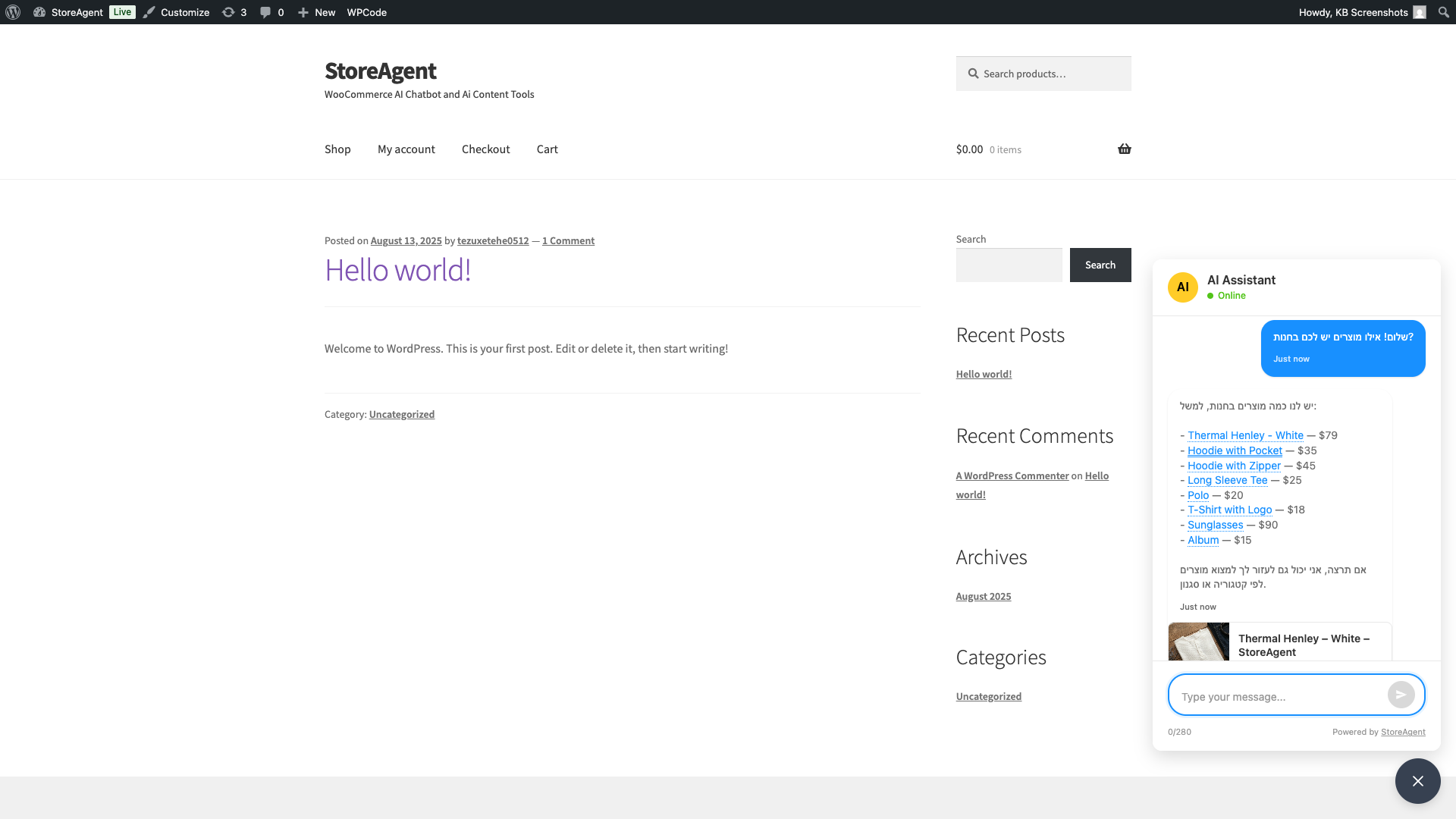Image resolution: width=1456 pixels, height=819 pixels.
Task: Open the Powered by StoreAgent link
Action: (x=1403, y=732)
